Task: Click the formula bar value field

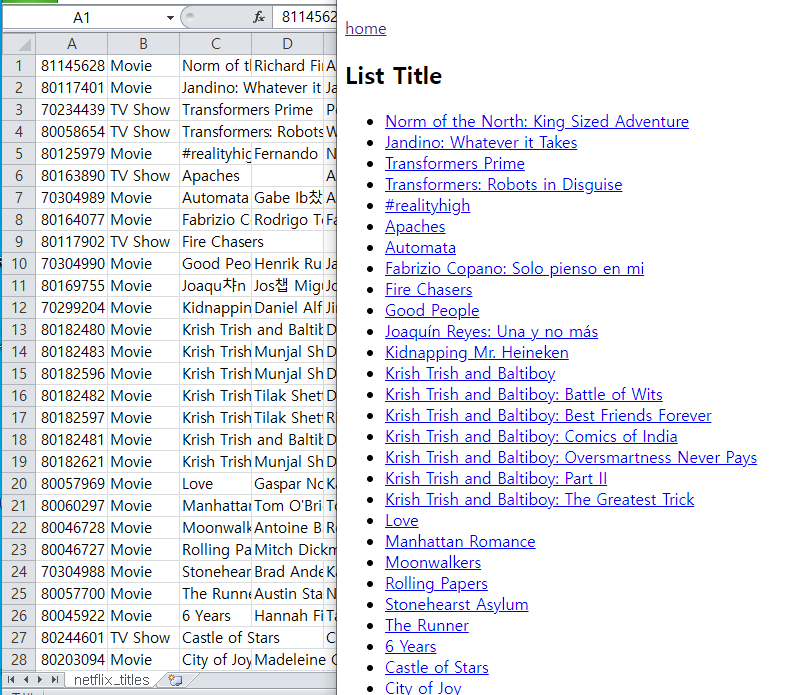Action: point(305,17)
